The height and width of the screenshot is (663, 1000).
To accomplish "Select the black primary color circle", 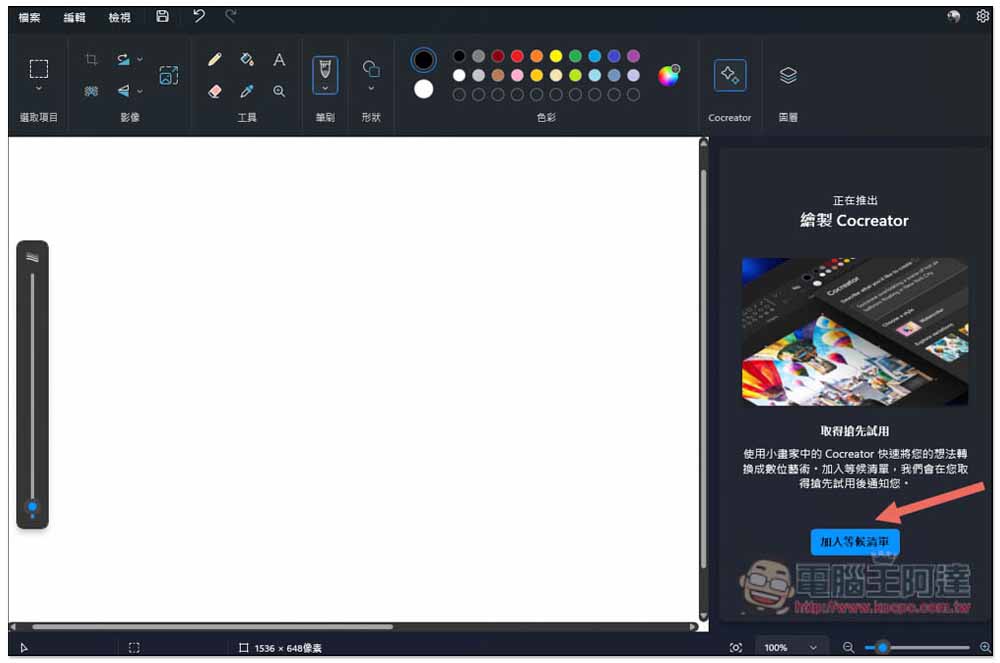I will [423, 60].
